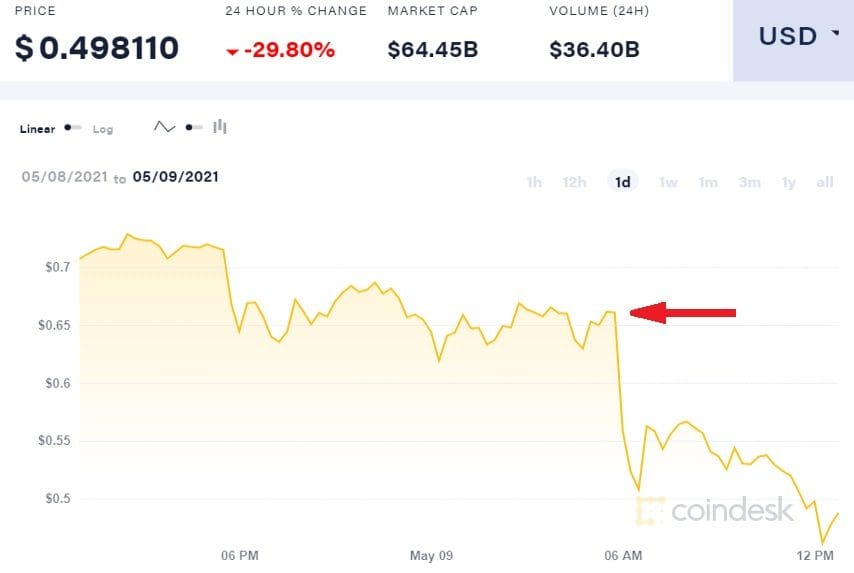Select the 1h time range tab
Viewport: 854px width, 573px height.
(x=534, y=182)
